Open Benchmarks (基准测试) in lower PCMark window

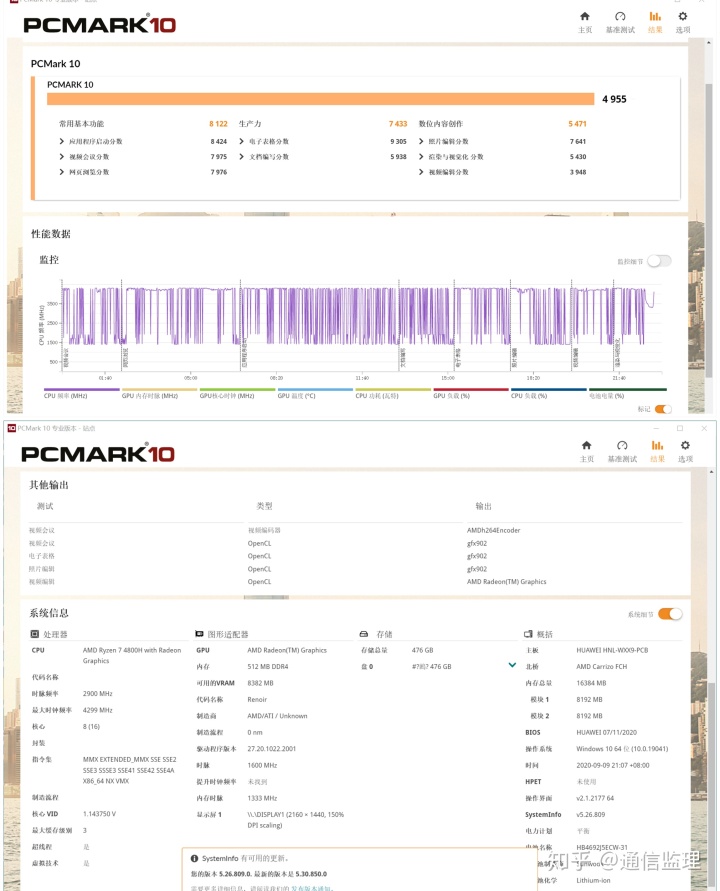click(622, 451)
